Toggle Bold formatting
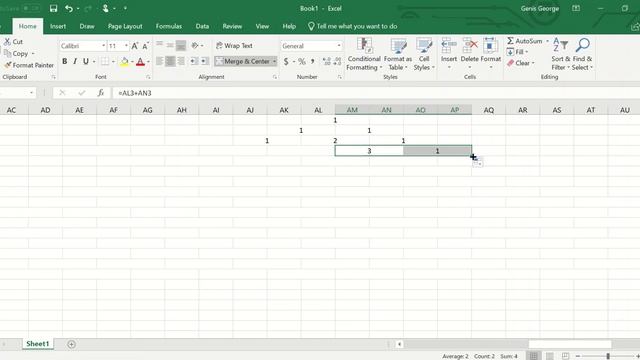 [64, 62]
